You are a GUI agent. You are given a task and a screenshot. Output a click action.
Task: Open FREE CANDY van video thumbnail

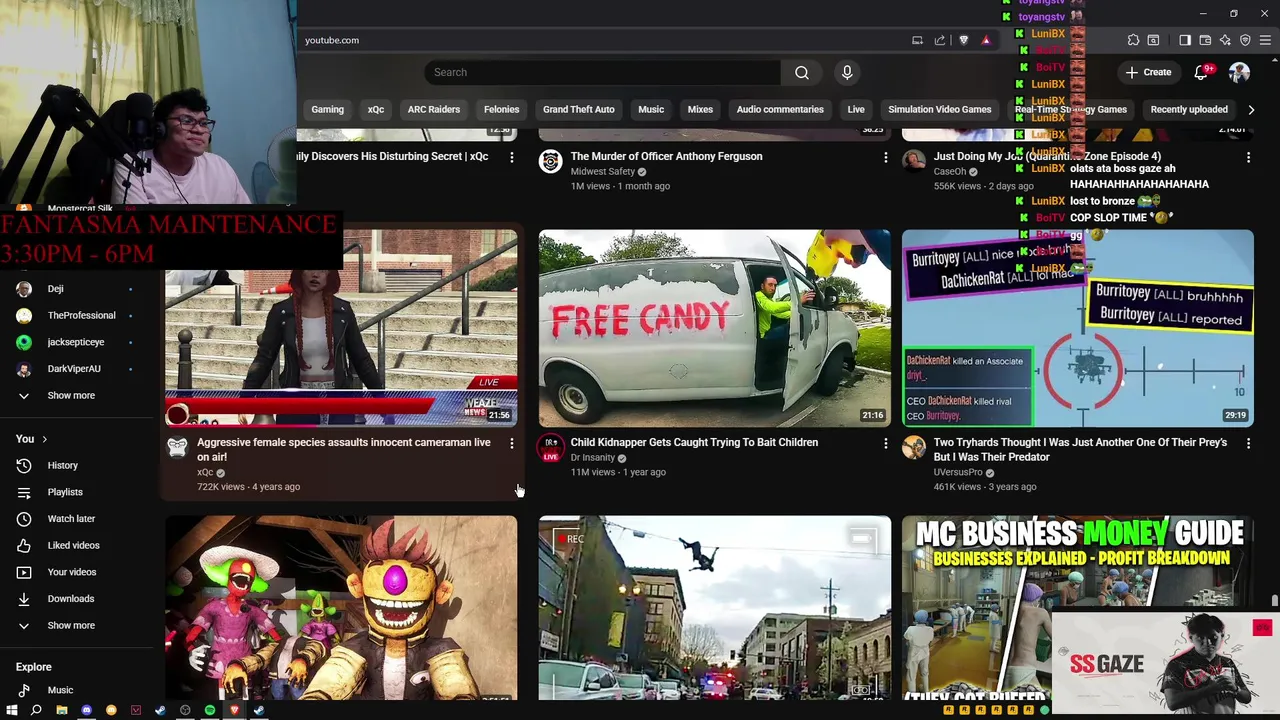tap(715, 328)
